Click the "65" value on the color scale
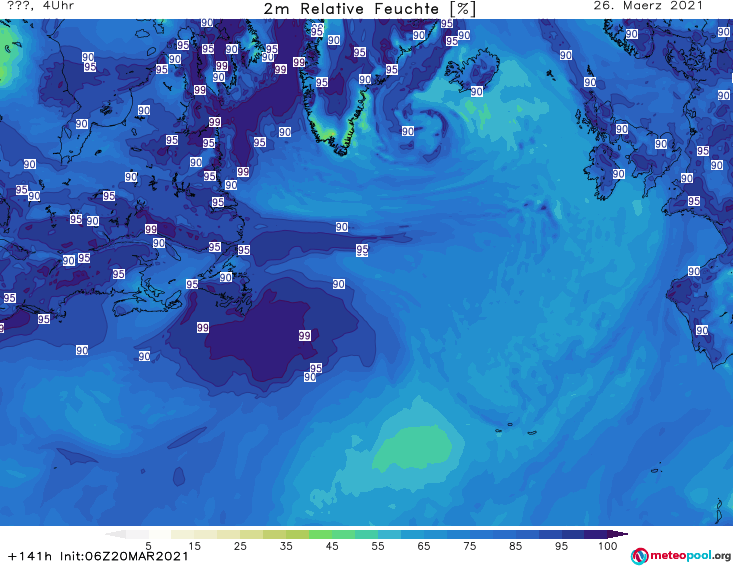733x566 pixels. point(424,545)
